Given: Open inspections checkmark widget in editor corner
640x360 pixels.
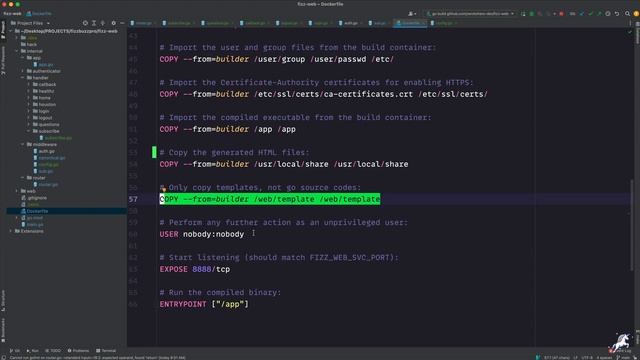Looking at the screenshot, I should (x=630, y=32).
